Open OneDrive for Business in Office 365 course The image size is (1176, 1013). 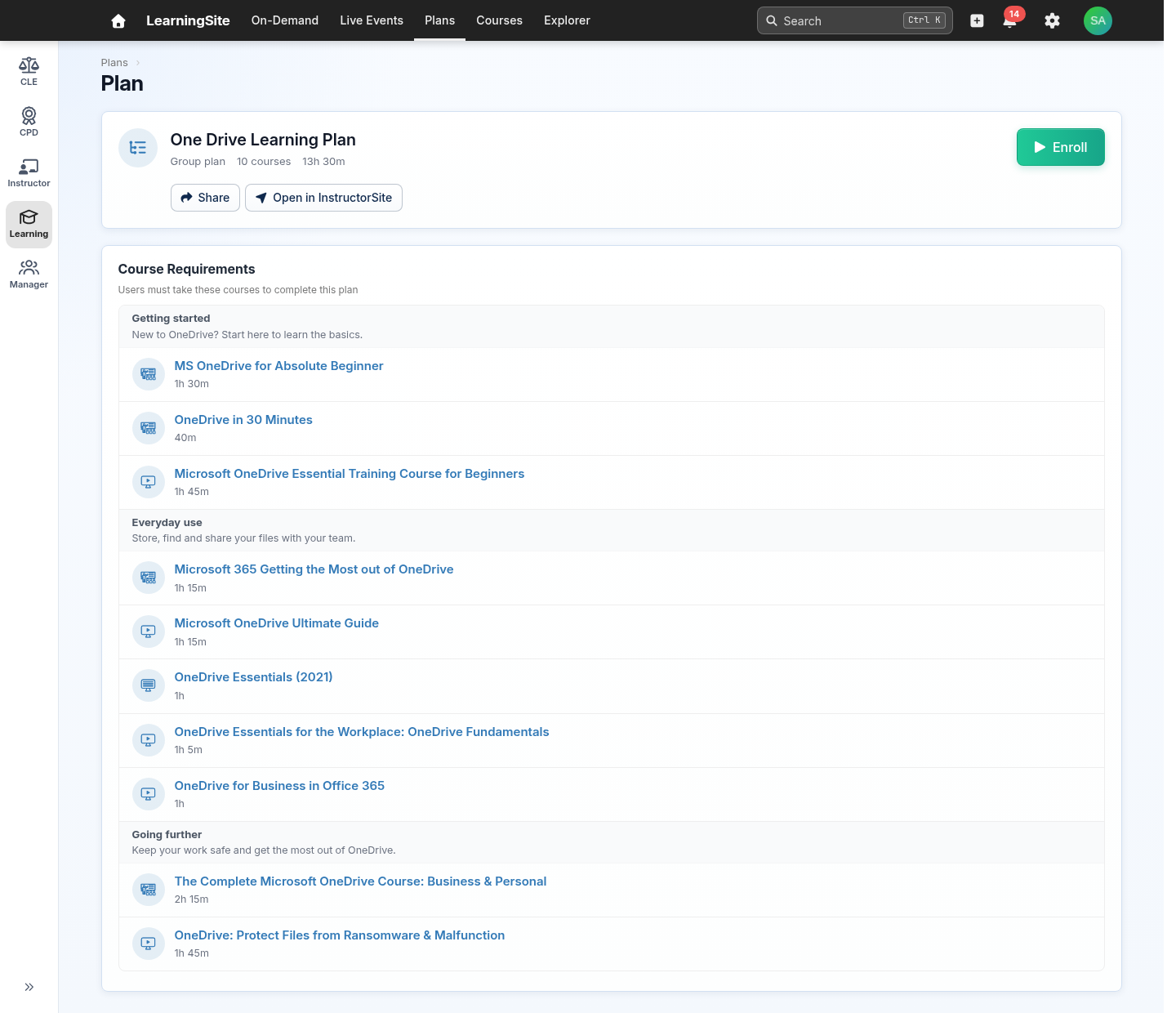279,786
